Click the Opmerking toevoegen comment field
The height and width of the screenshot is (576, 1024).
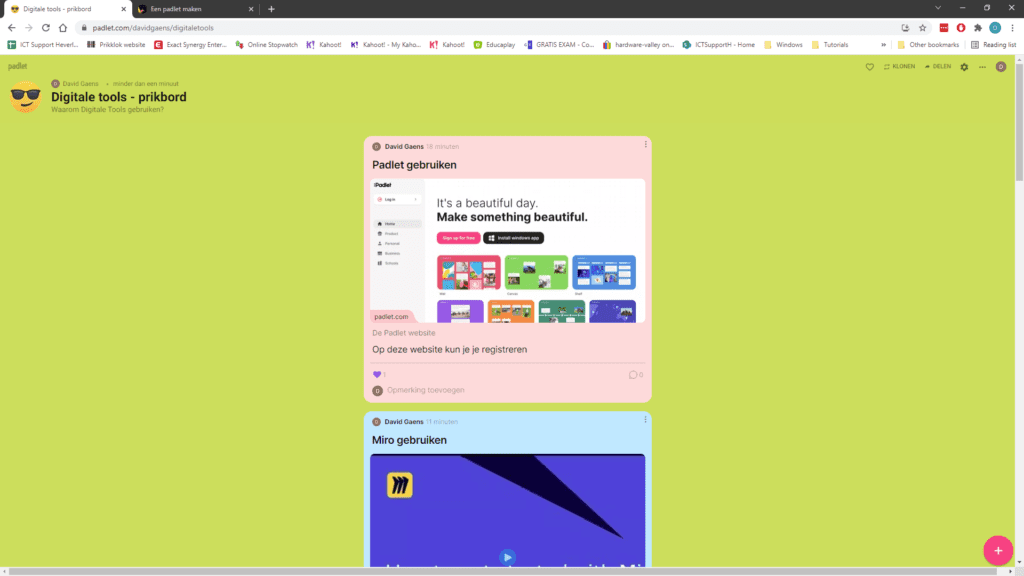(x=425, y=390)
